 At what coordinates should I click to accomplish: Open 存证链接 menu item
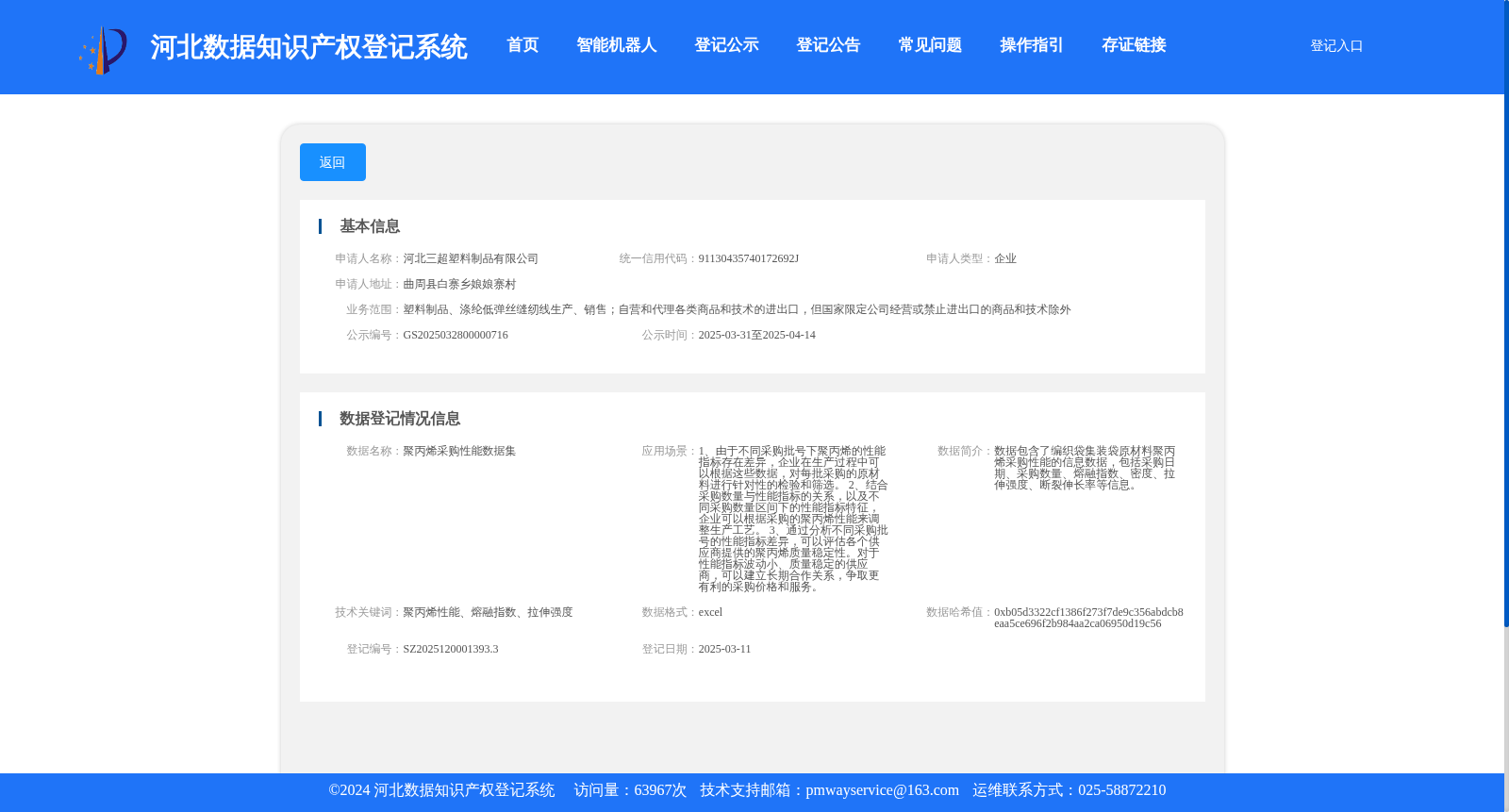(1134, 45)
